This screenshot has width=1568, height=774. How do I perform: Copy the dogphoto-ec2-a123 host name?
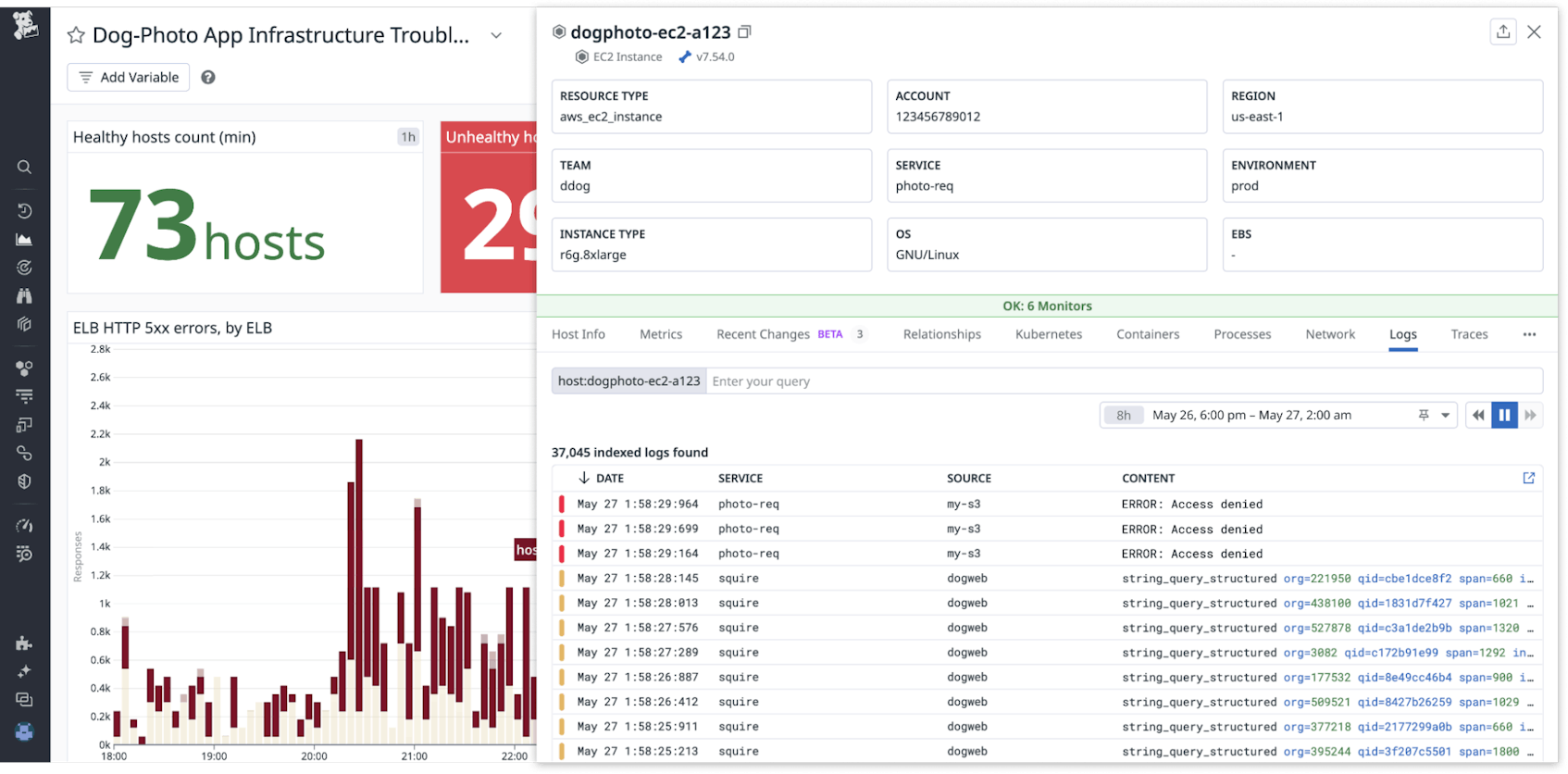(x=744, y=32)
